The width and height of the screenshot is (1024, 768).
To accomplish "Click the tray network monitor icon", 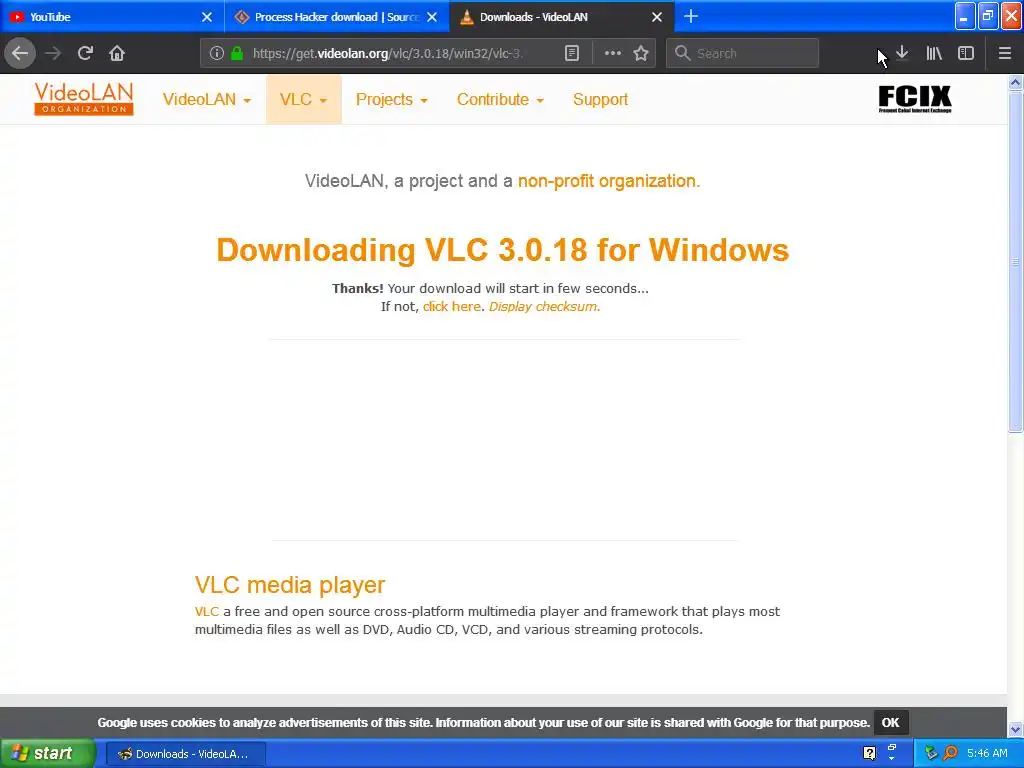I will tap(931, 753).
